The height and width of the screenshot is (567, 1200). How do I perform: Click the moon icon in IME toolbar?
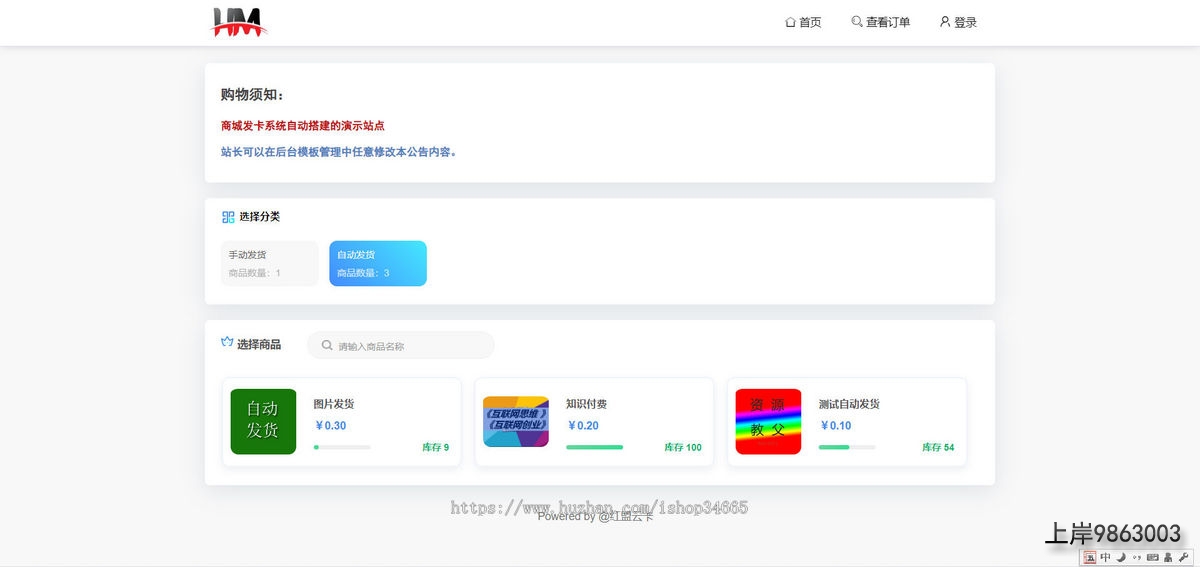pyautogui.click(x=1121, y=557)
